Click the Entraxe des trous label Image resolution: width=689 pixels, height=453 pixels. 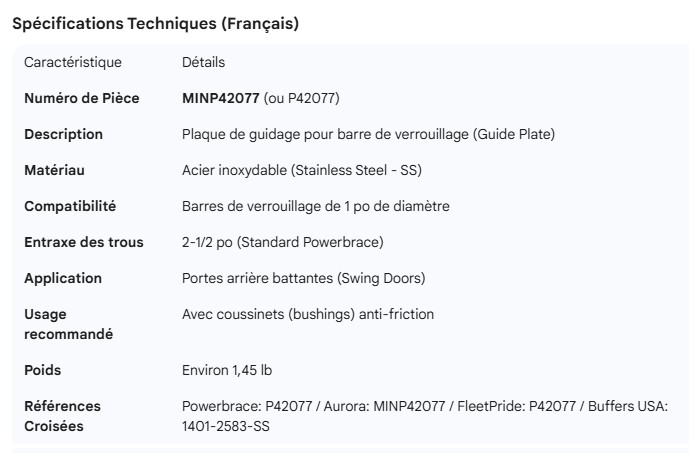click(84, 242)
